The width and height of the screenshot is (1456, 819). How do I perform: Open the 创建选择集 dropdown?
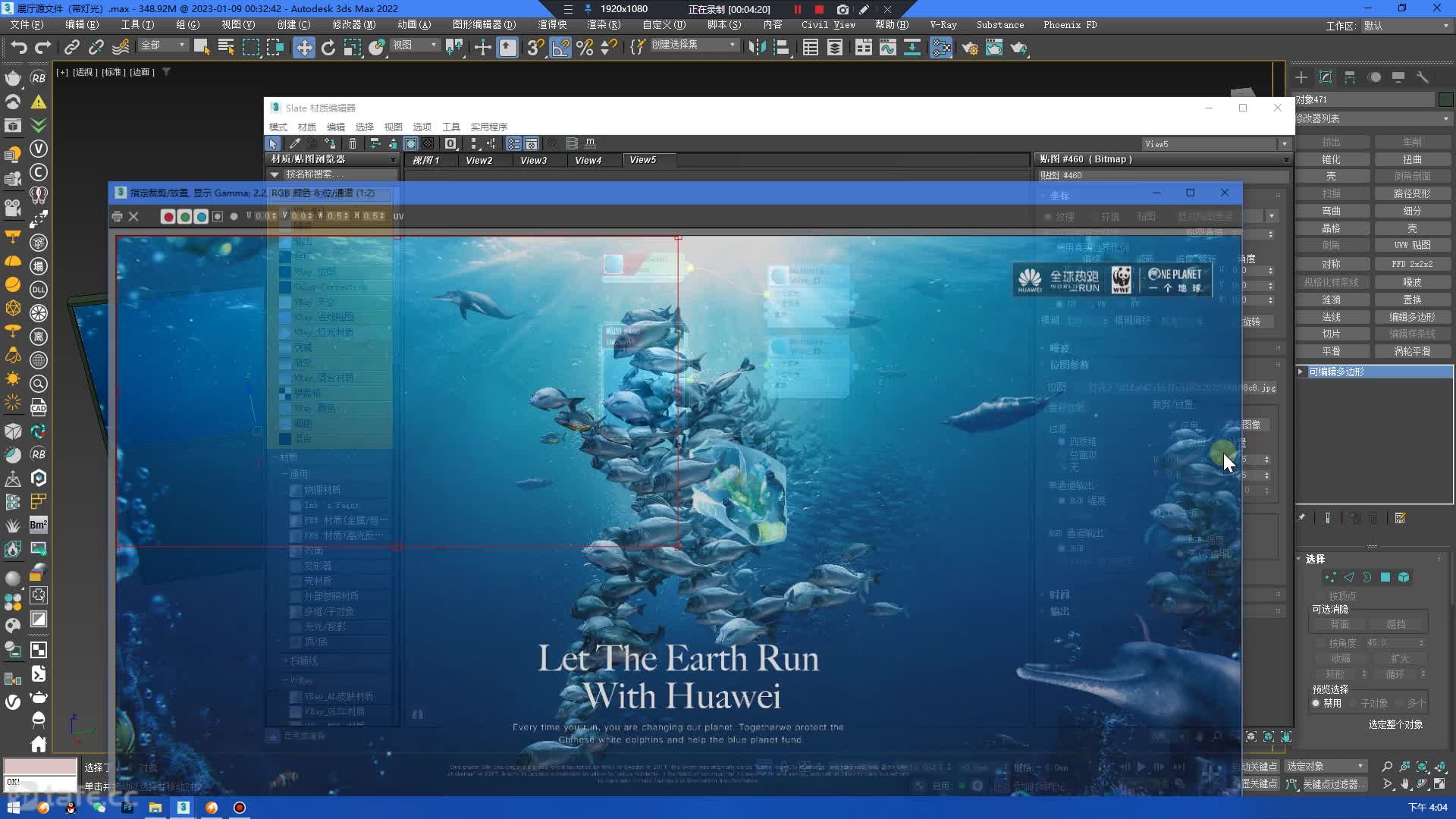694,45
